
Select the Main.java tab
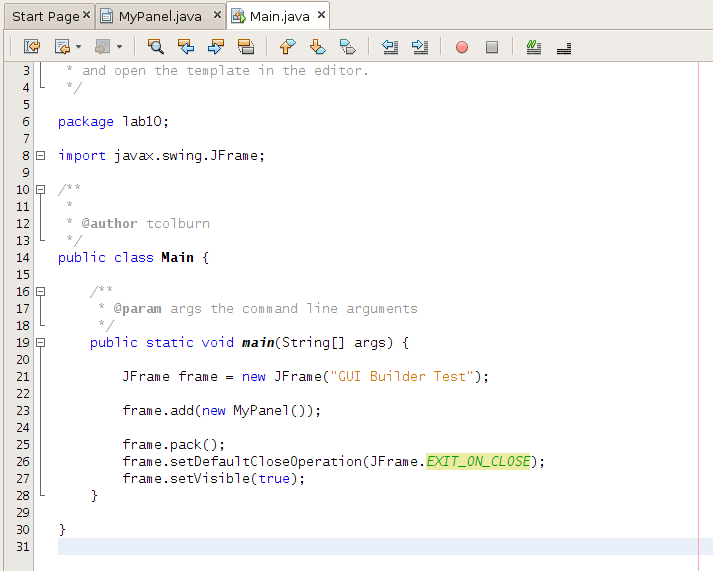point(279,17)
